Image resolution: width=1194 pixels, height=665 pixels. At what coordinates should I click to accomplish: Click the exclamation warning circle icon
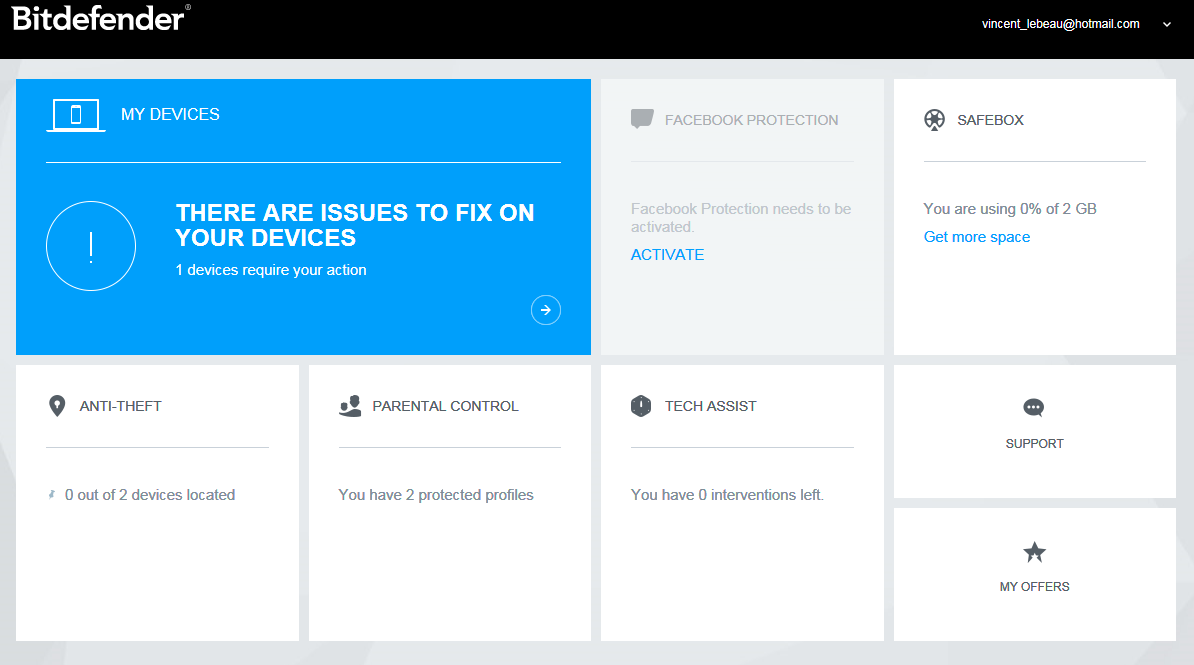click(x=91, y=246)
